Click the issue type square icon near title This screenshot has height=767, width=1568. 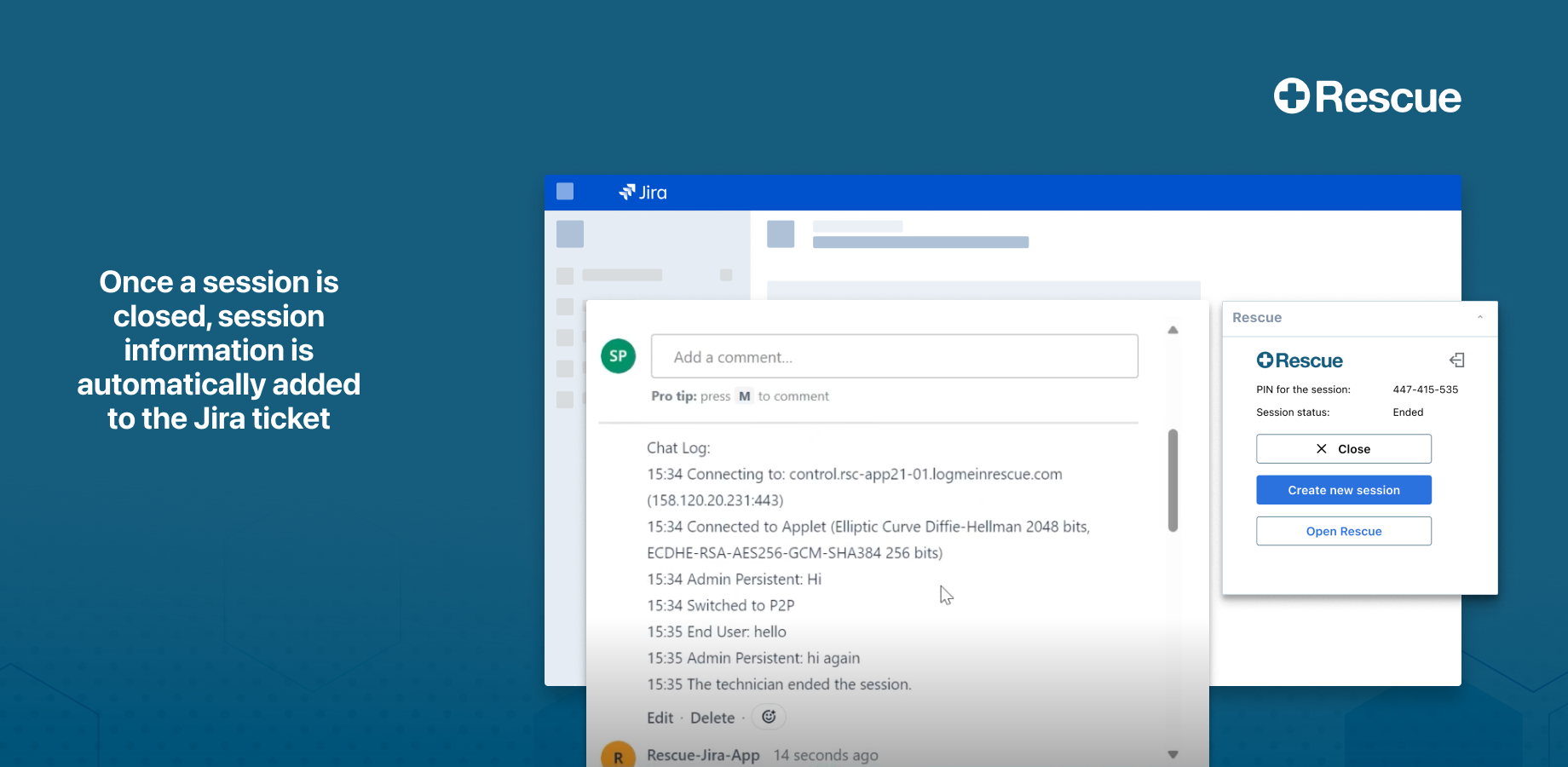[781, 234]
